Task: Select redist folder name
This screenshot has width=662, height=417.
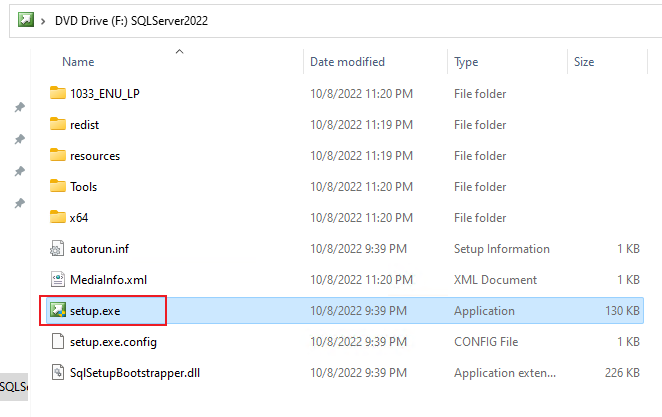Action: point(84,125)
